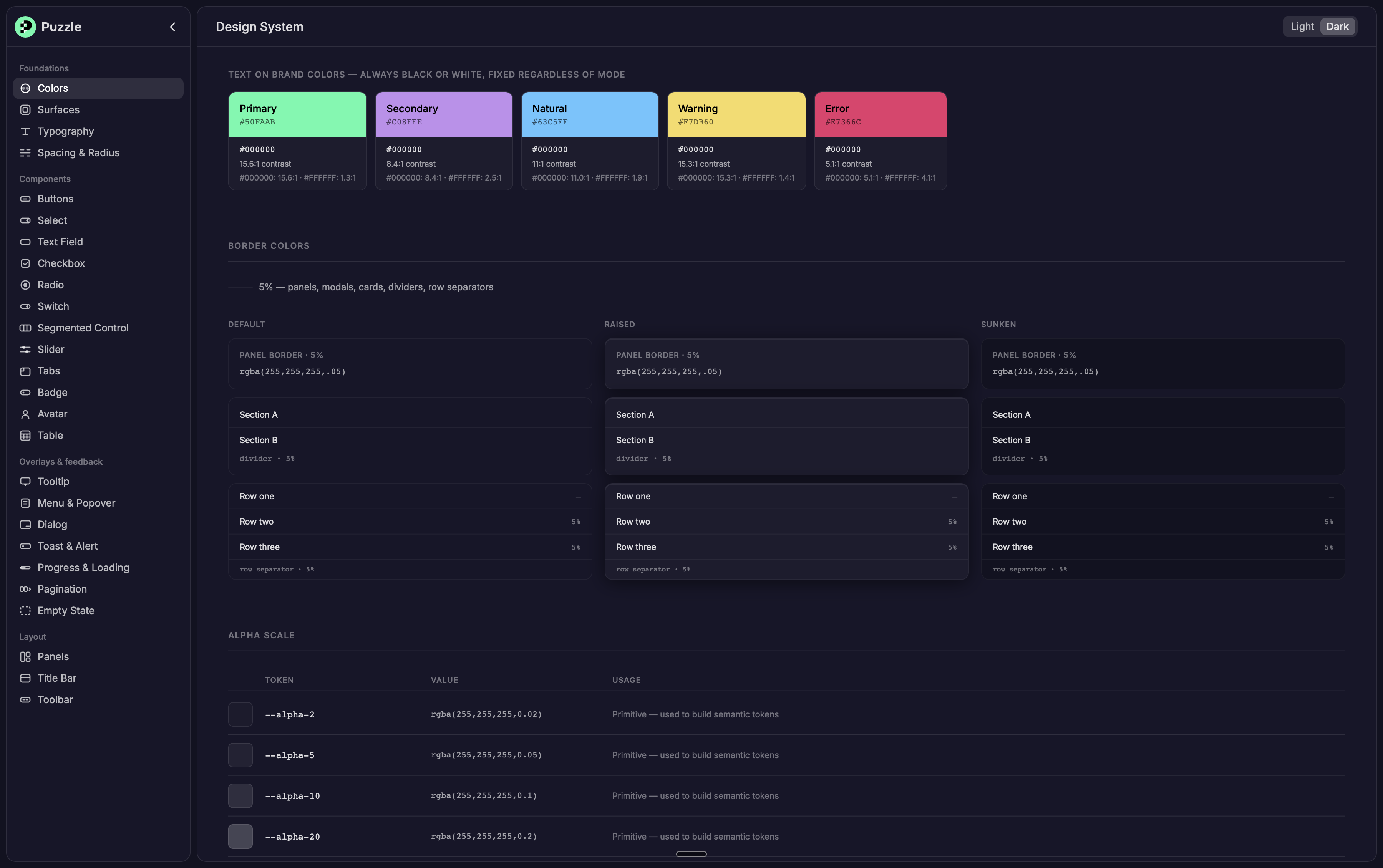The width and height of the screenshot is (1383, 868).
Task: Click the --alpha-20 swatch square
Action: [x=240, y=837]
